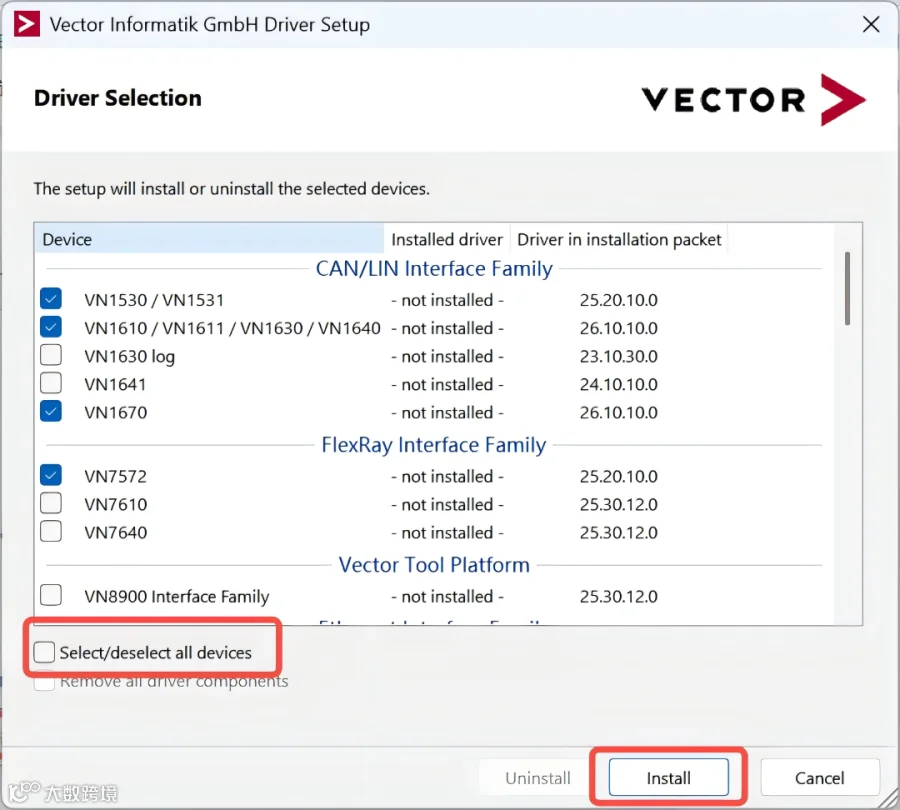Viewport: 900px width, 810px height.
Task: Click the greyed Uninstall button
Action: [538, 778]
